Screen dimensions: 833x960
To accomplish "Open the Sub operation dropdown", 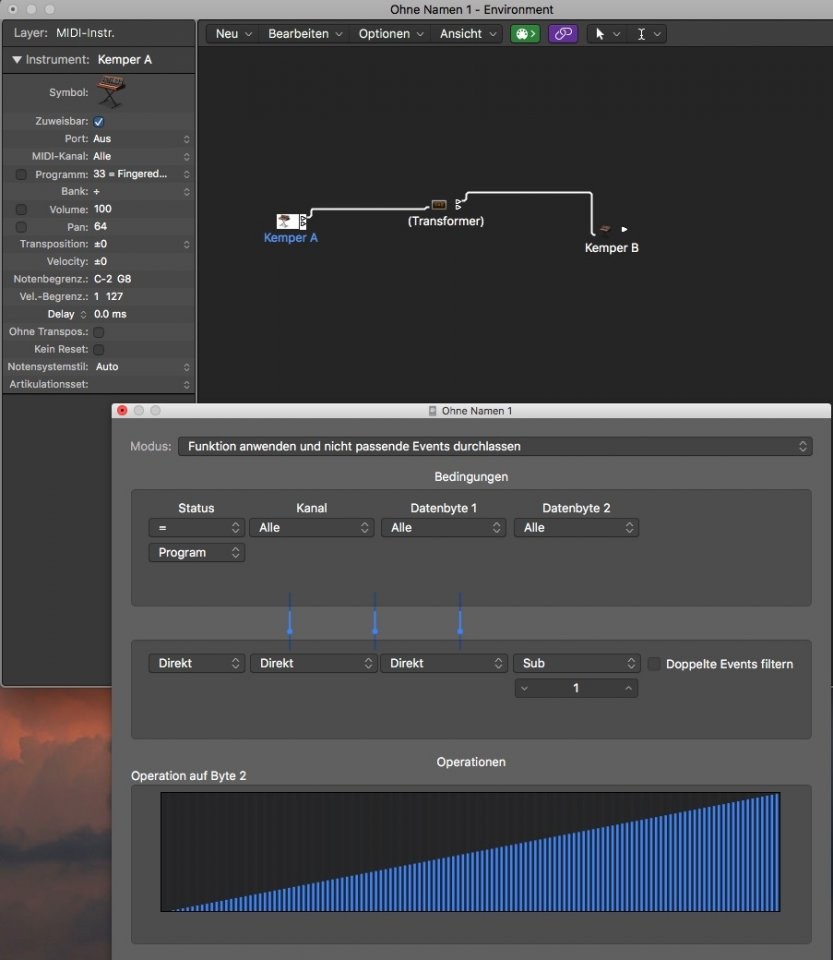I will tap(577, 663).
